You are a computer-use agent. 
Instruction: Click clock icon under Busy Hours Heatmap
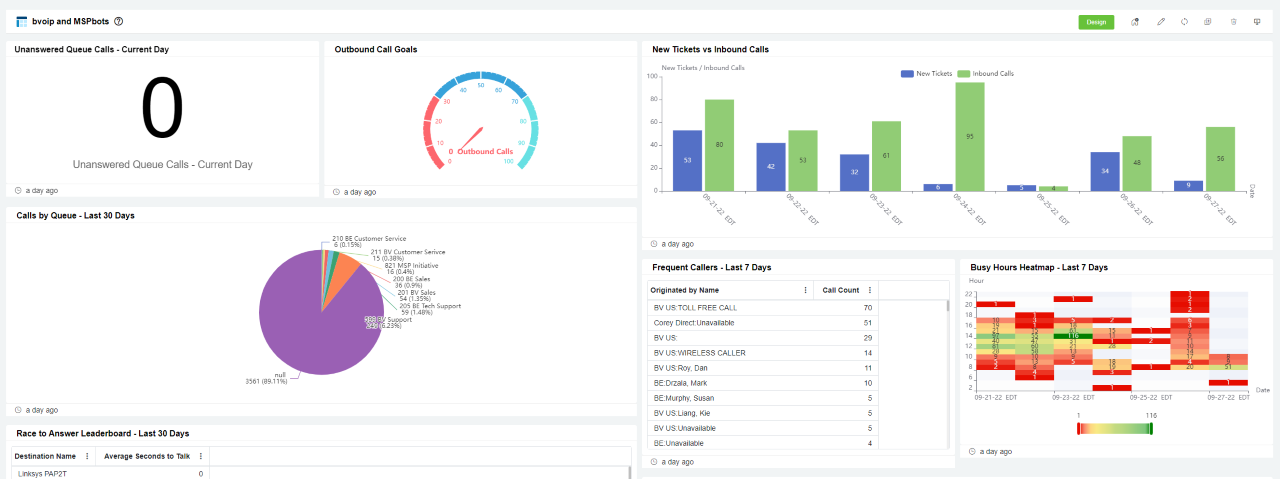[973, 452]
